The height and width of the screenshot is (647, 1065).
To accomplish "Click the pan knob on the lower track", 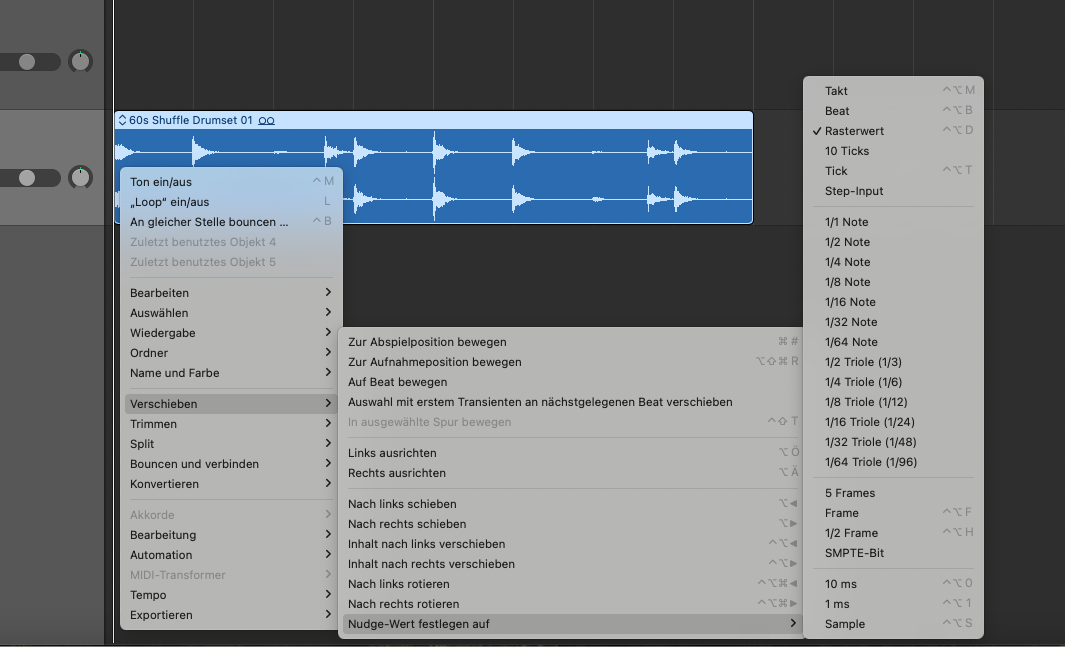I will 80,177.
